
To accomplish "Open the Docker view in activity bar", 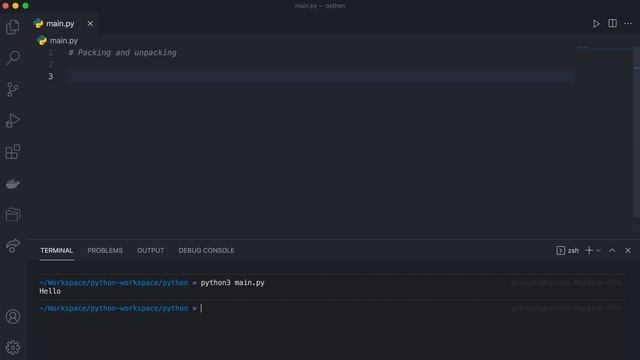I will 13,184.
